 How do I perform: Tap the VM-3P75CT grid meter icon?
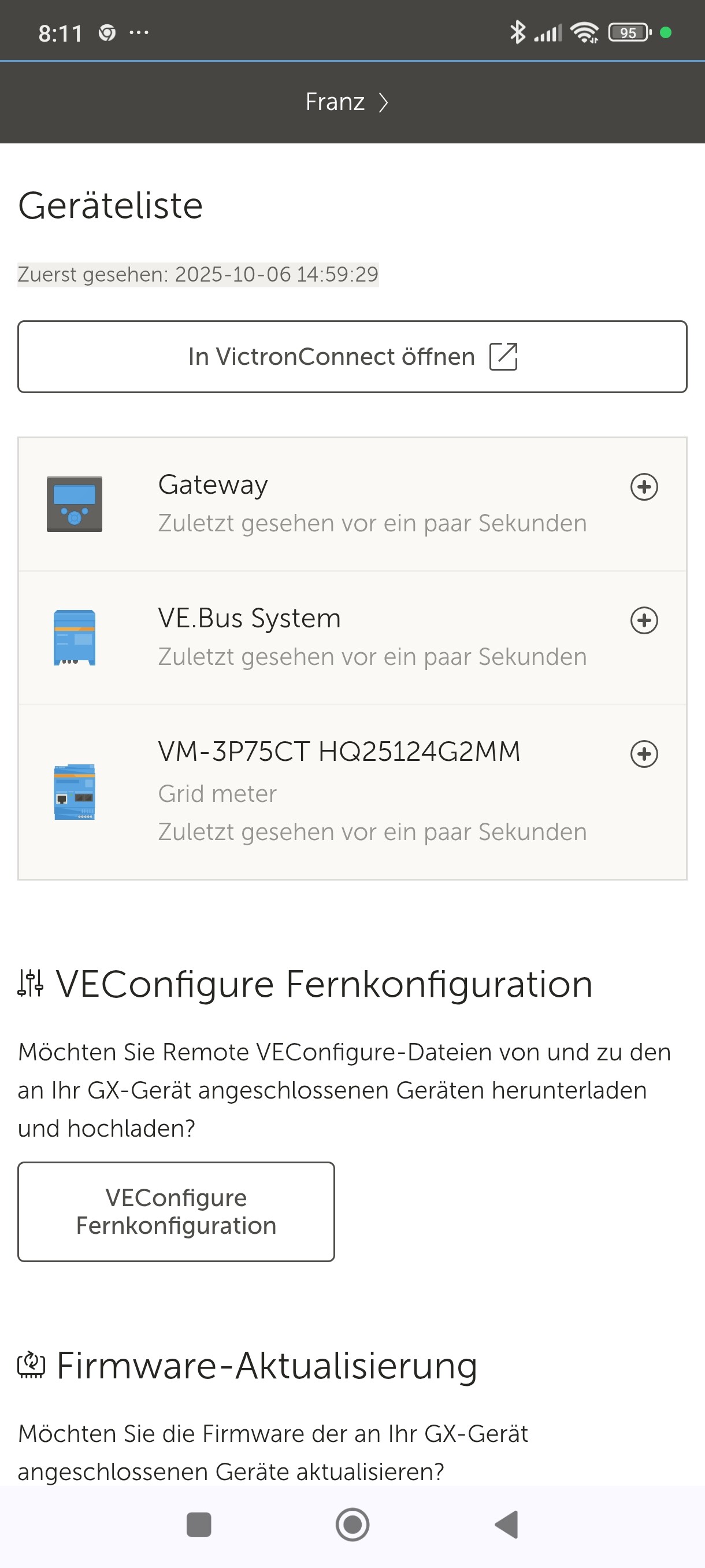[x=74, y=792]
